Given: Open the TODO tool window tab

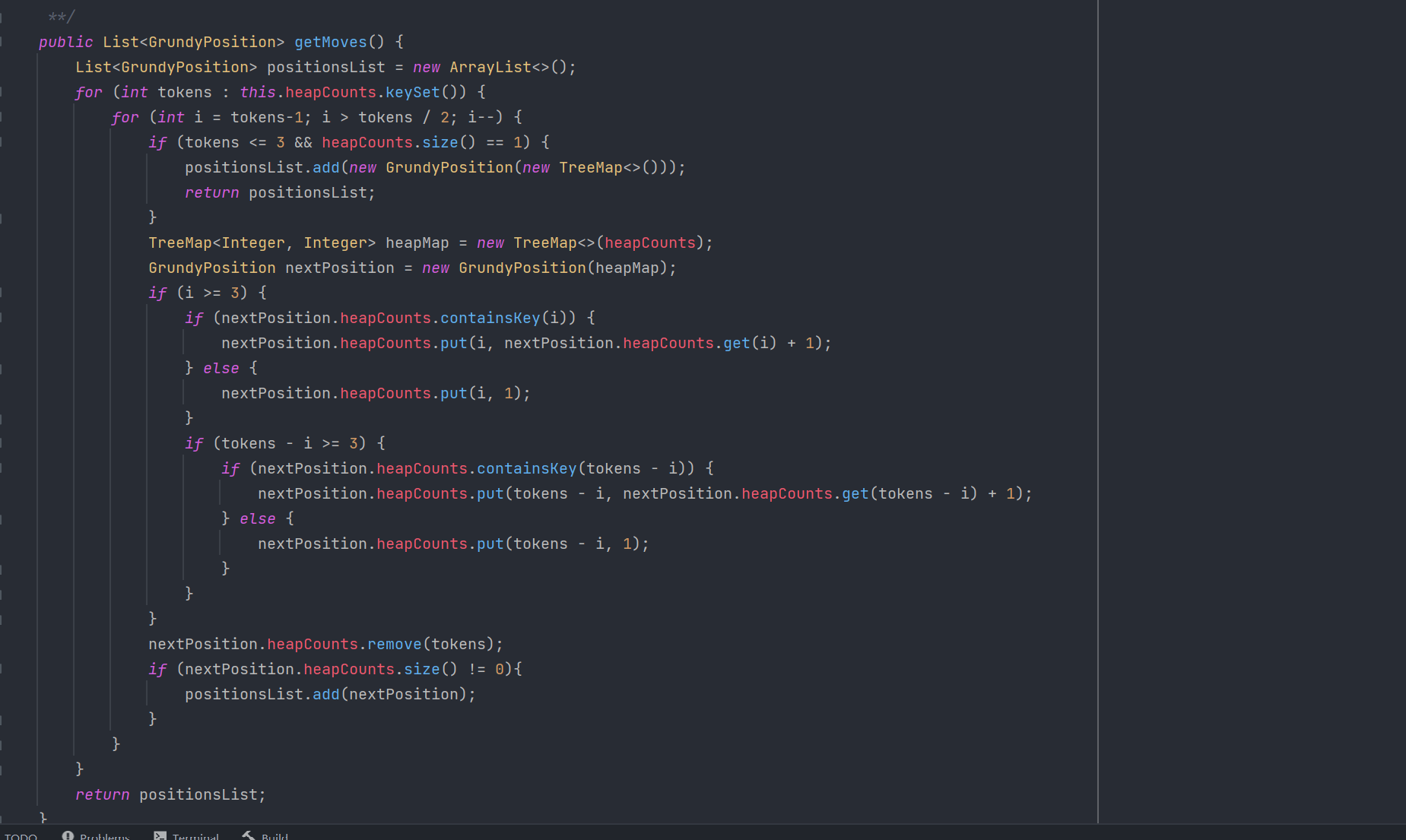Looking at the screenshot, I should coord(21,836).
